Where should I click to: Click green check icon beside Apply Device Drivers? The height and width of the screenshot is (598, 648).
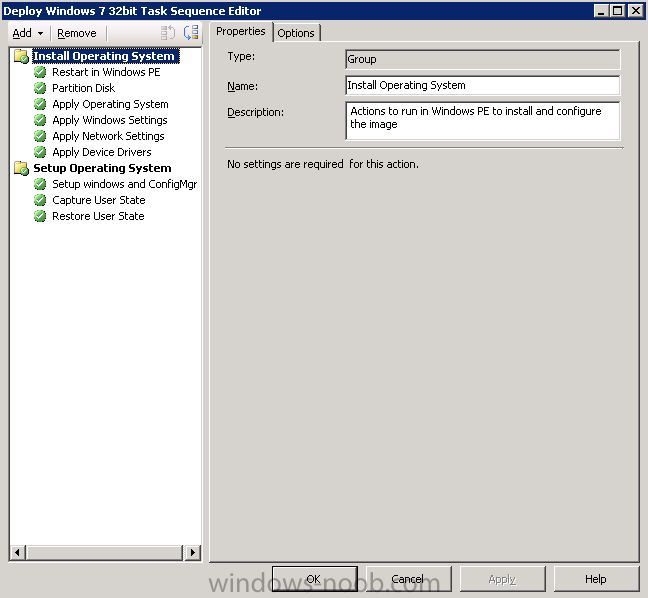(40, 152)
